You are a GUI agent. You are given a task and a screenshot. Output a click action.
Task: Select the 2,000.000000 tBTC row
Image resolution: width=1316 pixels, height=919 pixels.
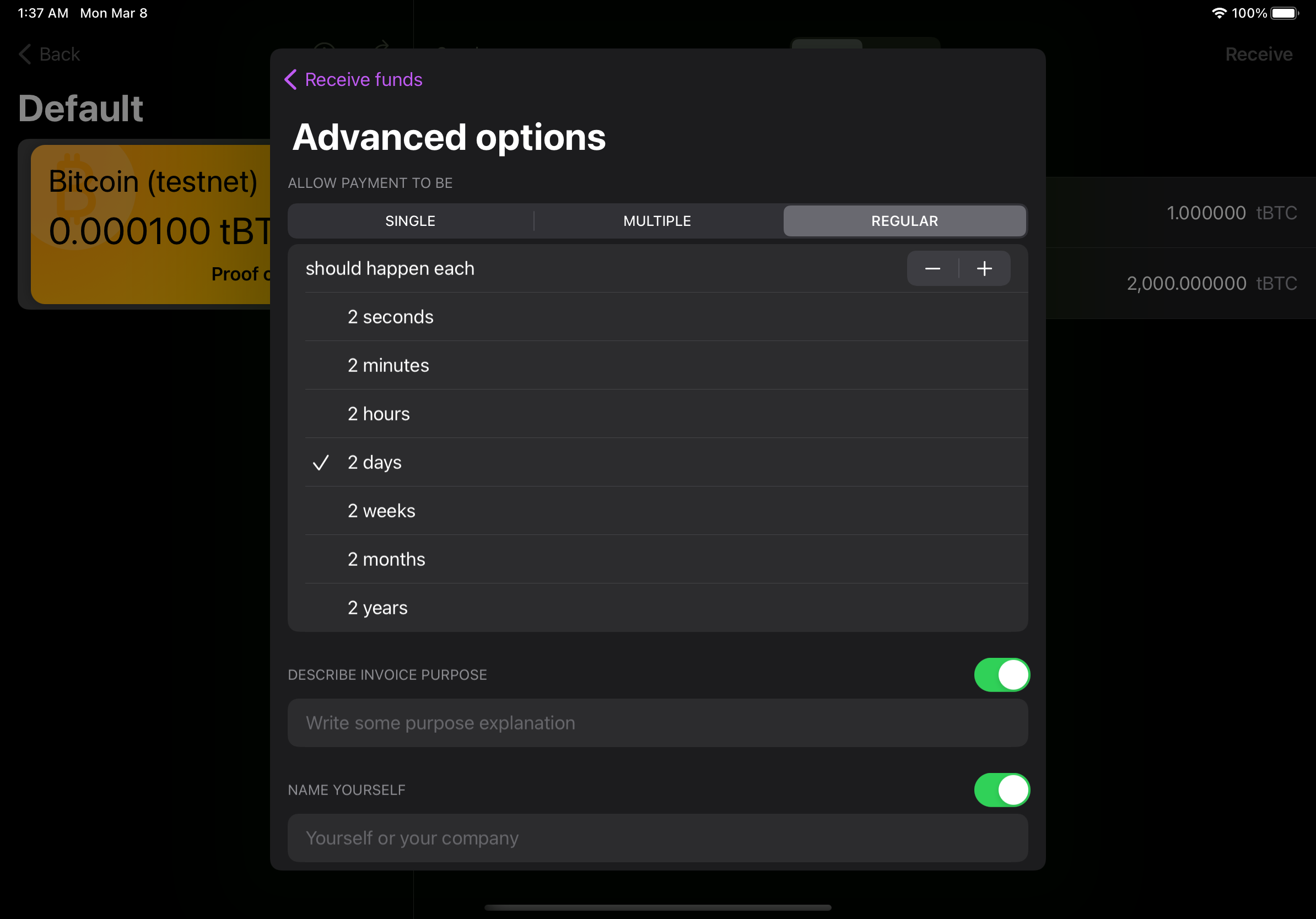click(1180, 283)
